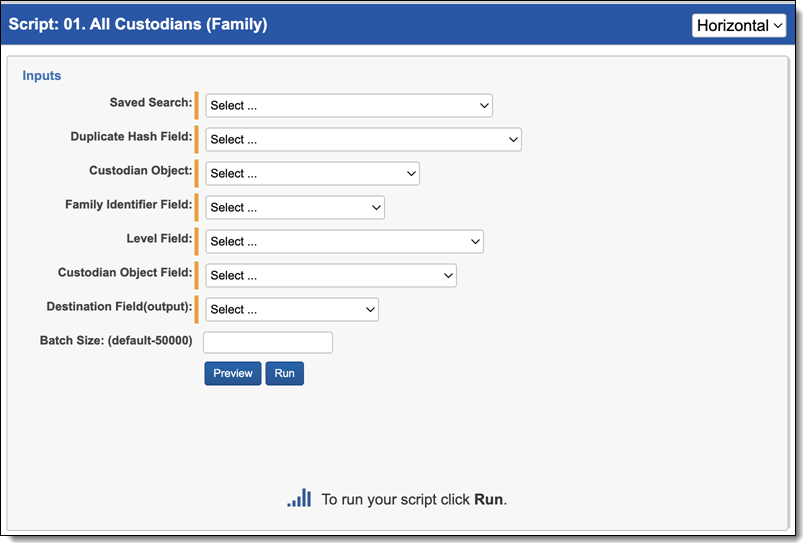Open the Level Field select dropdown
The width and height of the screenshot is (803, 543).
click(344, 242)
